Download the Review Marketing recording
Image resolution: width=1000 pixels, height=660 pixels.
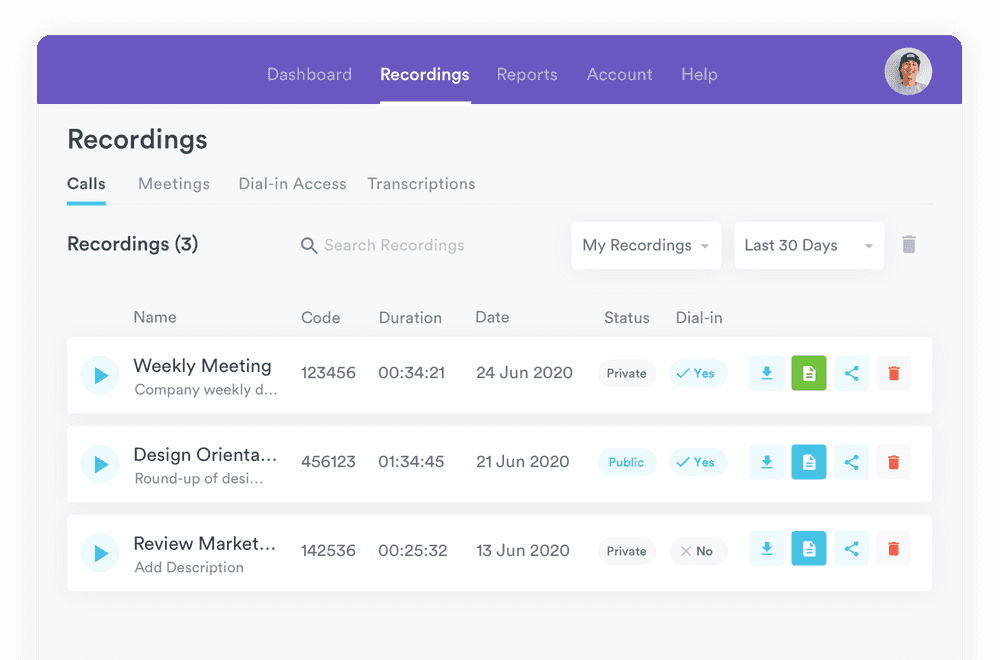click(767, 550)
